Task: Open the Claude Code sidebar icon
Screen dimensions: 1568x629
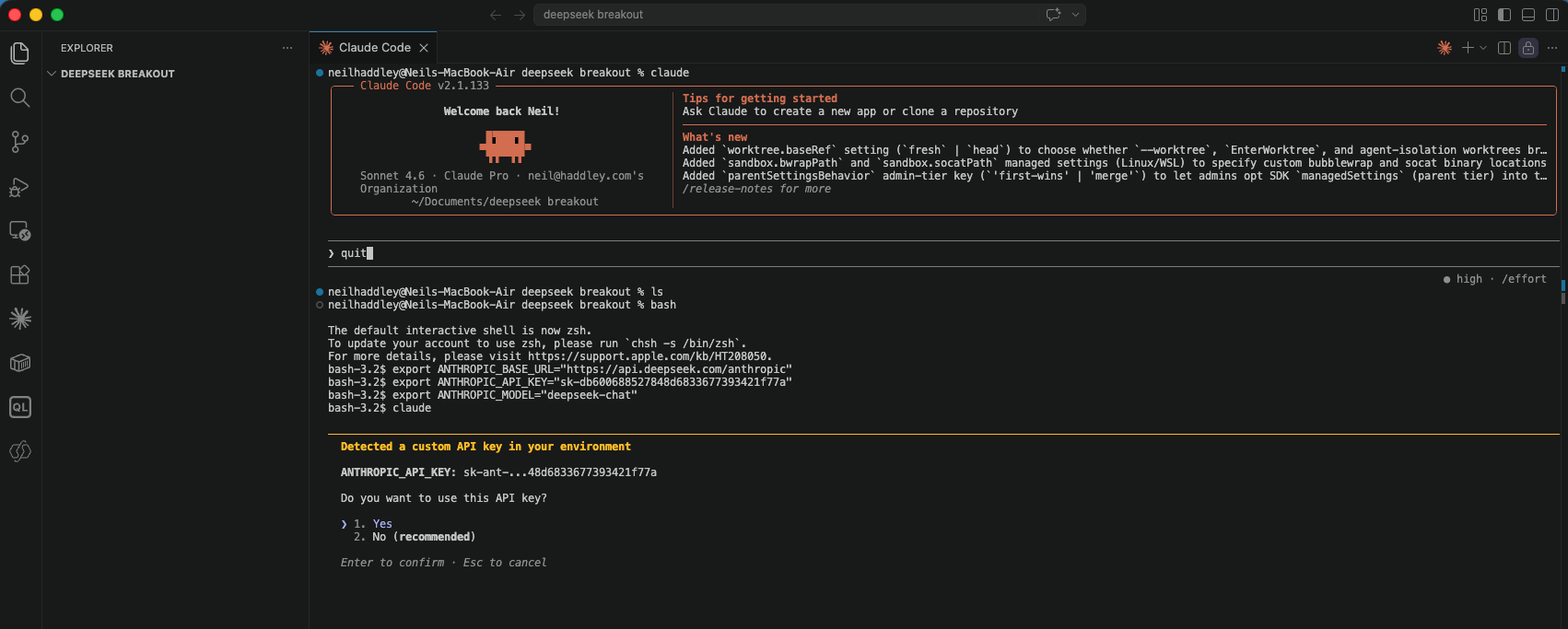Action: click(x=20, y=319)
